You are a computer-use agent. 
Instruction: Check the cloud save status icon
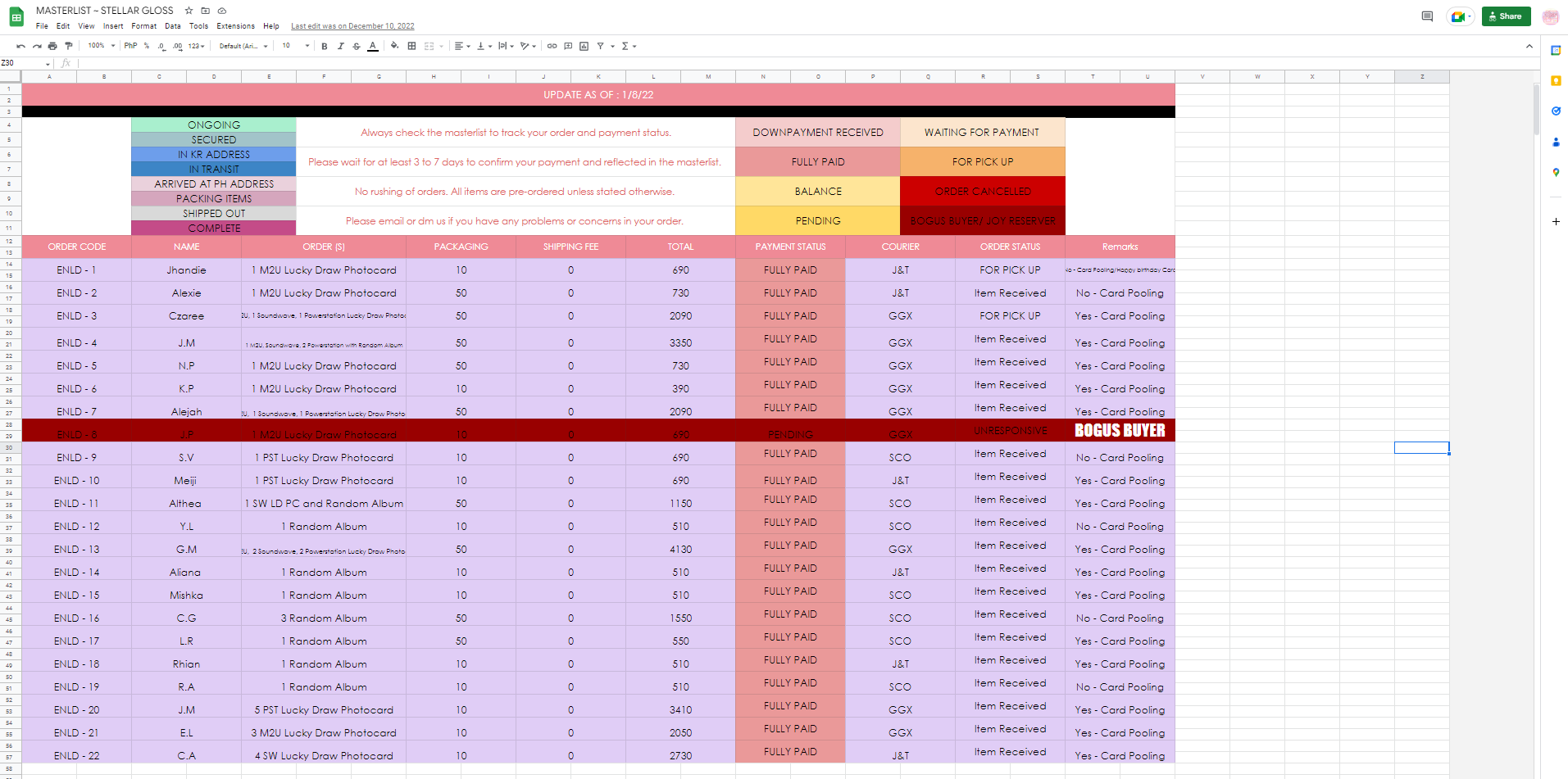[221, 11]
